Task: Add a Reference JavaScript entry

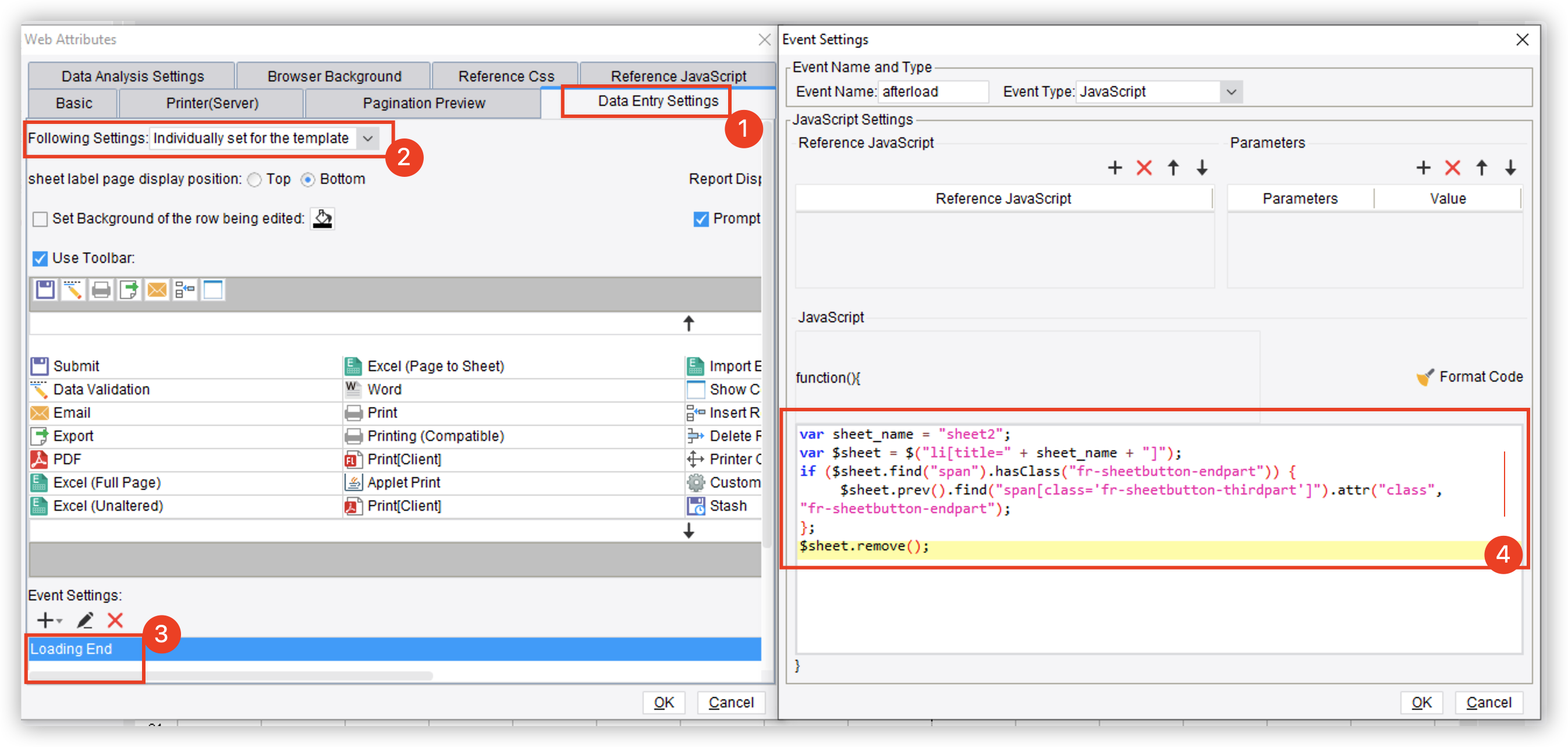Action: coord(1115,168)
